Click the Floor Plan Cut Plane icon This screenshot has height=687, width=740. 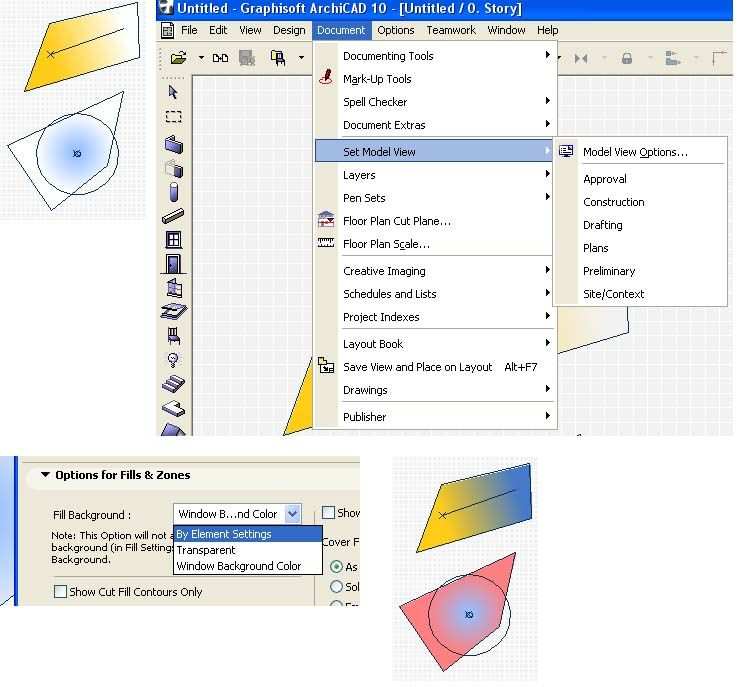click(326, 220)
